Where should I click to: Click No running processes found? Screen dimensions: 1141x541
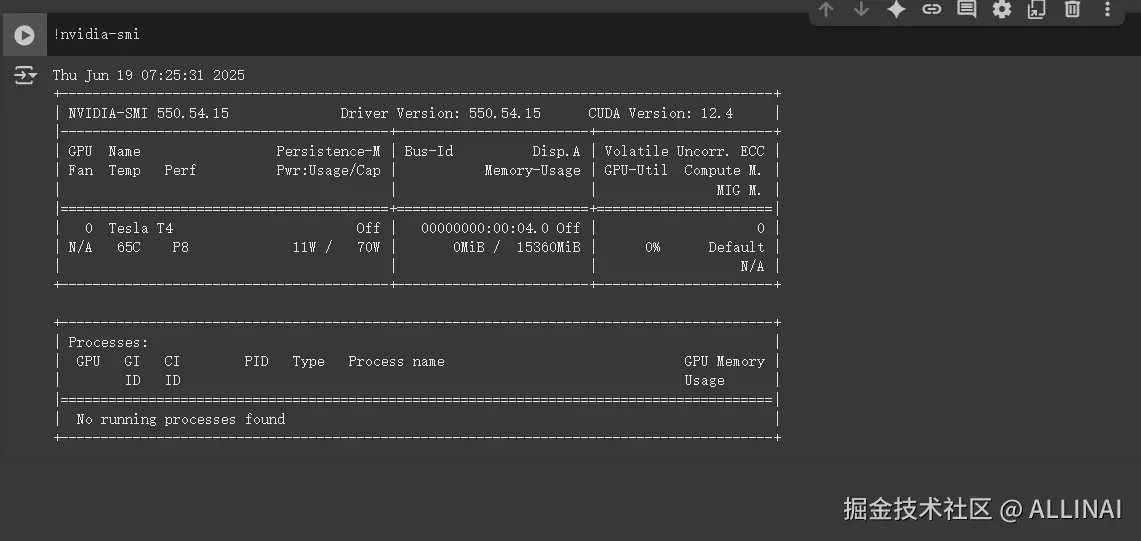180,419
